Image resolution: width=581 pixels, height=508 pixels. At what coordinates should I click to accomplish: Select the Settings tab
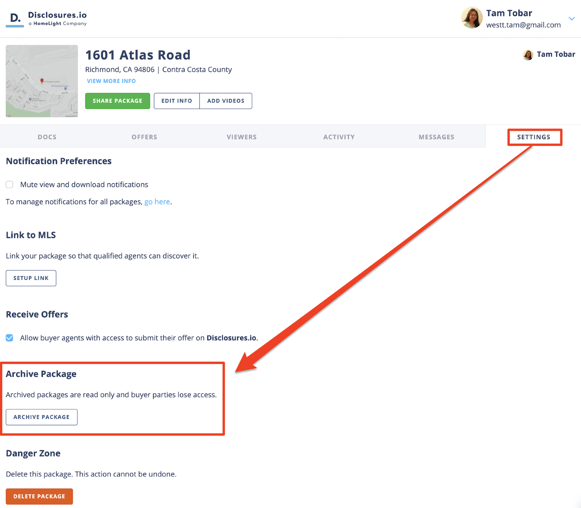click(x=534, y=137)
